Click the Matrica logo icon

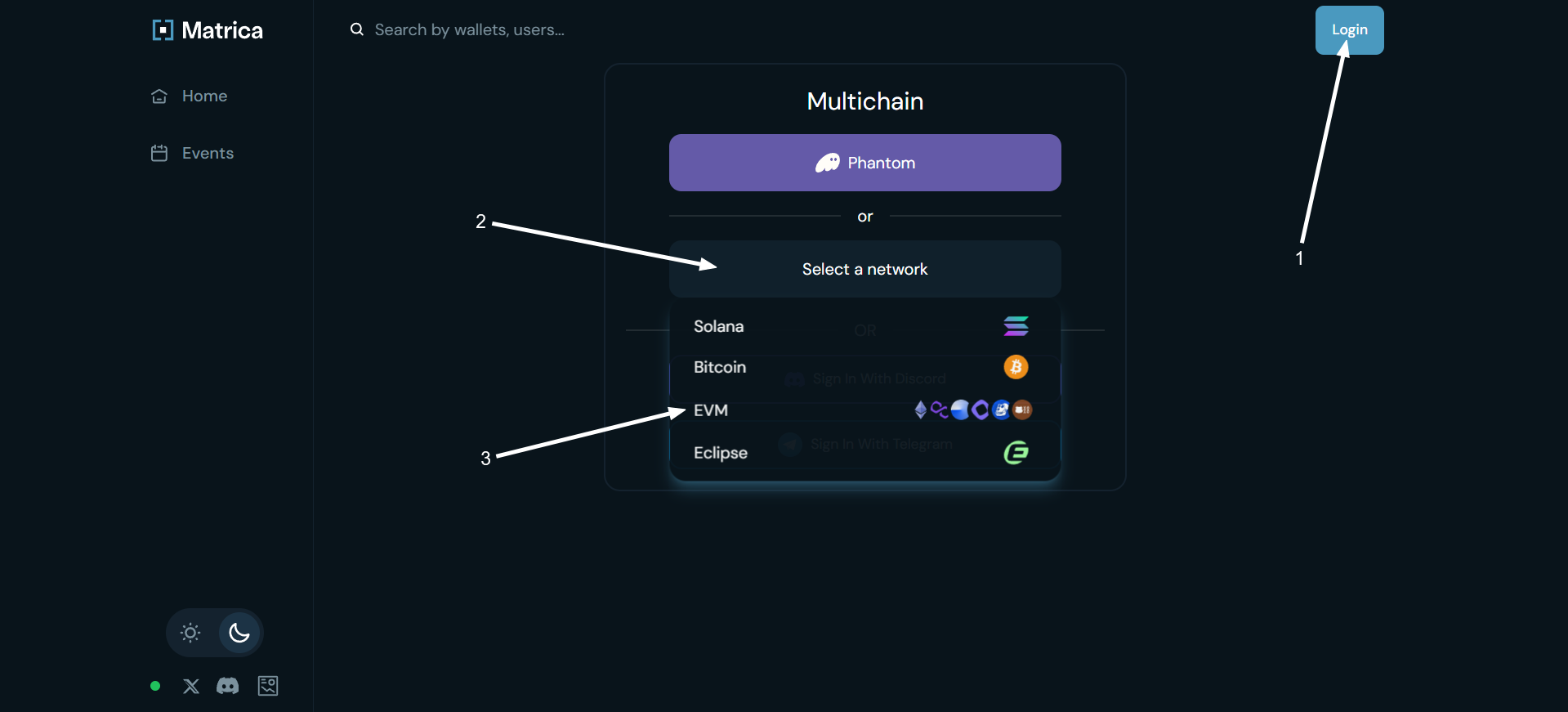click(x=163, y=30)
